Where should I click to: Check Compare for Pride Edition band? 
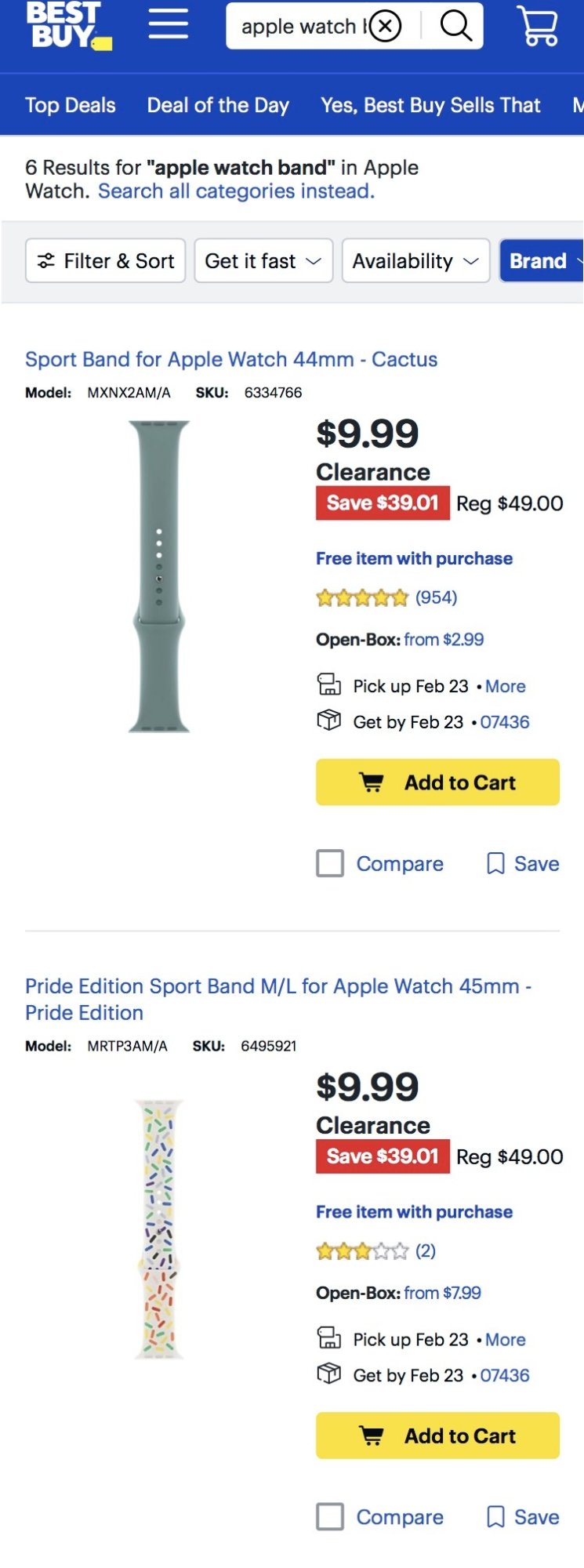[330, 1516]
